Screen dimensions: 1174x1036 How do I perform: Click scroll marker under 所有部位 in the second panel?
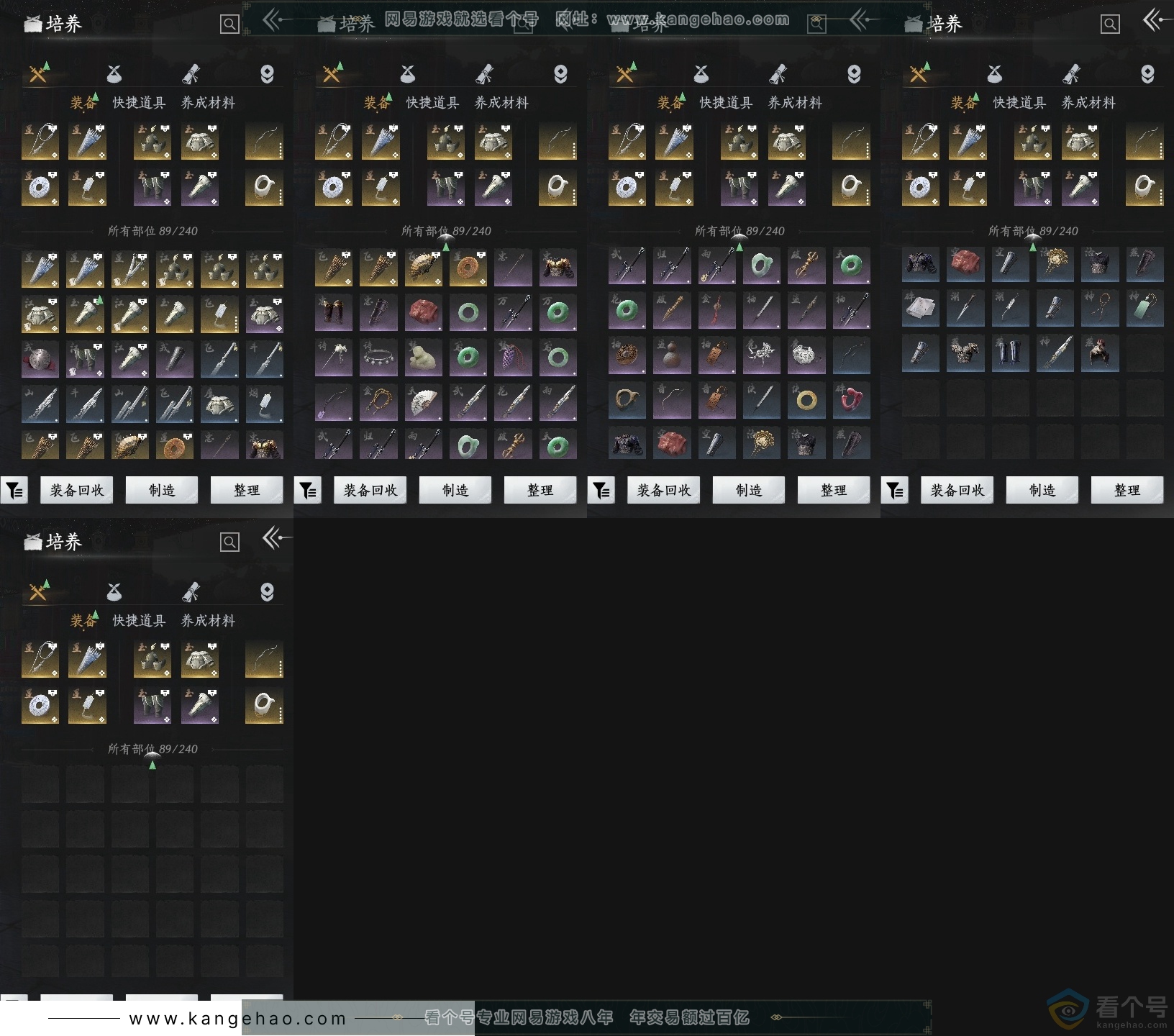coord(446,243)
